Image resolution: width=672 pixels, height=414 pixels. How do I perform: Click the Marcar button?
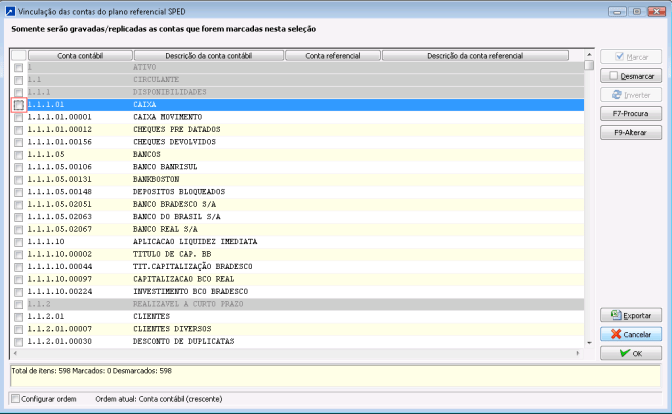(631, 57)
